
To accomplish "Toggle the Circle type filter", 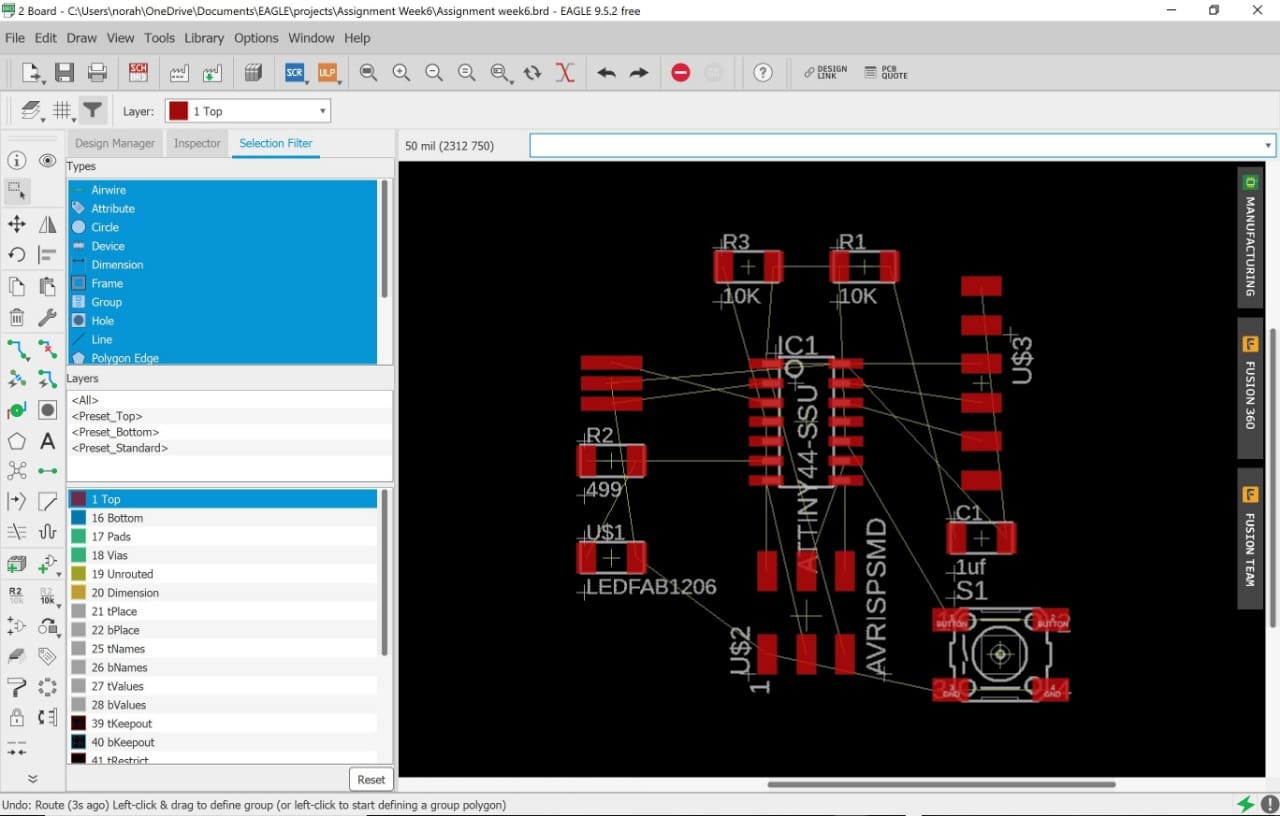I will point(222,227).
